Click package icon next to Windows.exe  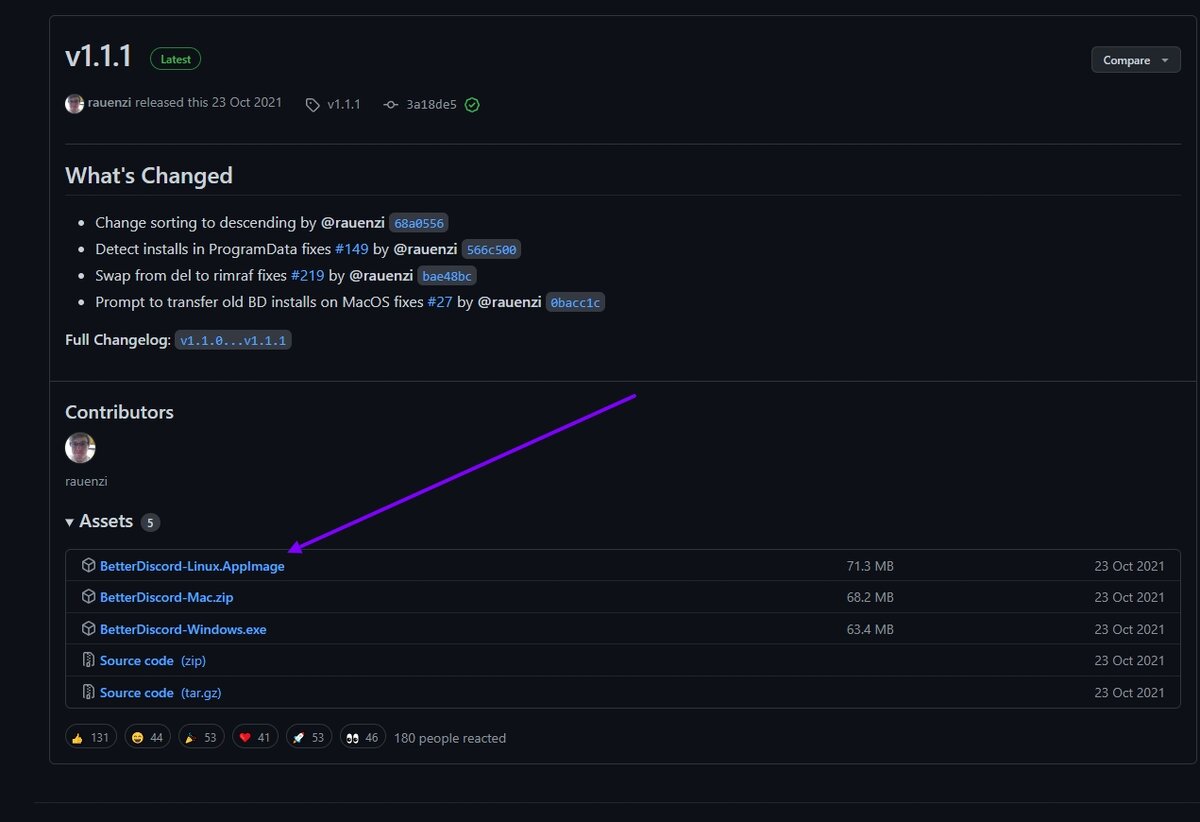click(x=88, y=629)
